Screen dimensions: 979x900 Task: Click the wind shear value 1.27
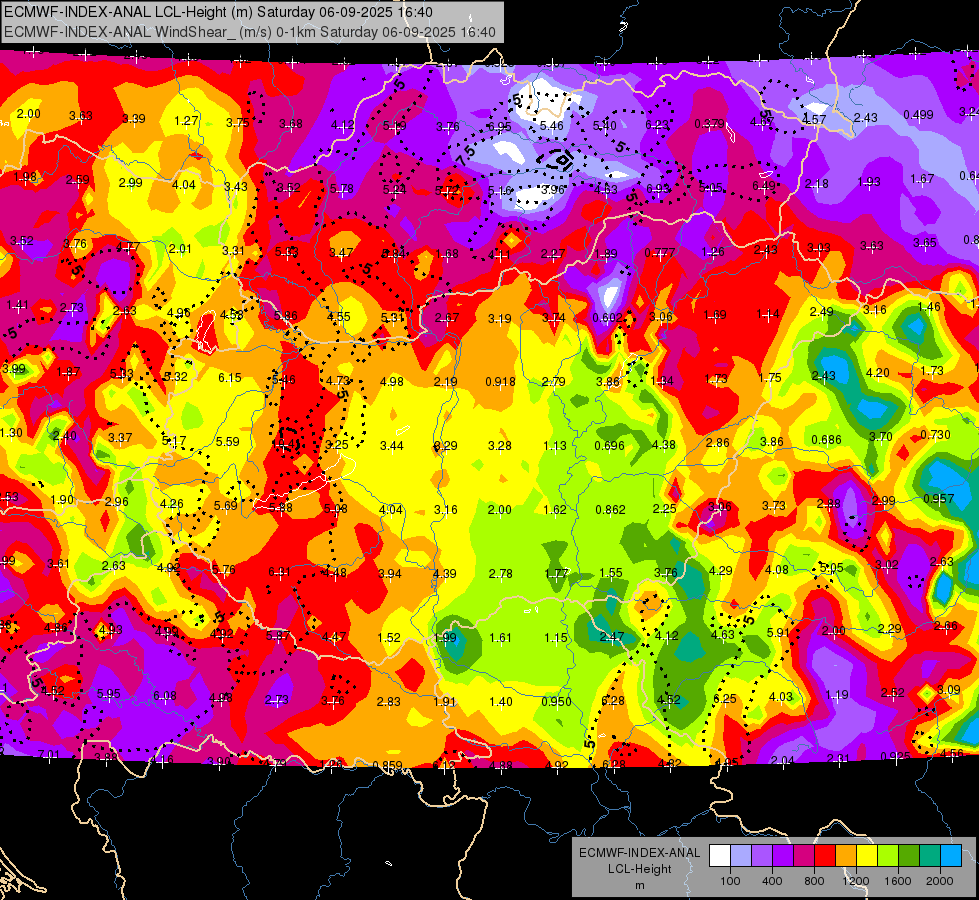[x=187, y=121]
